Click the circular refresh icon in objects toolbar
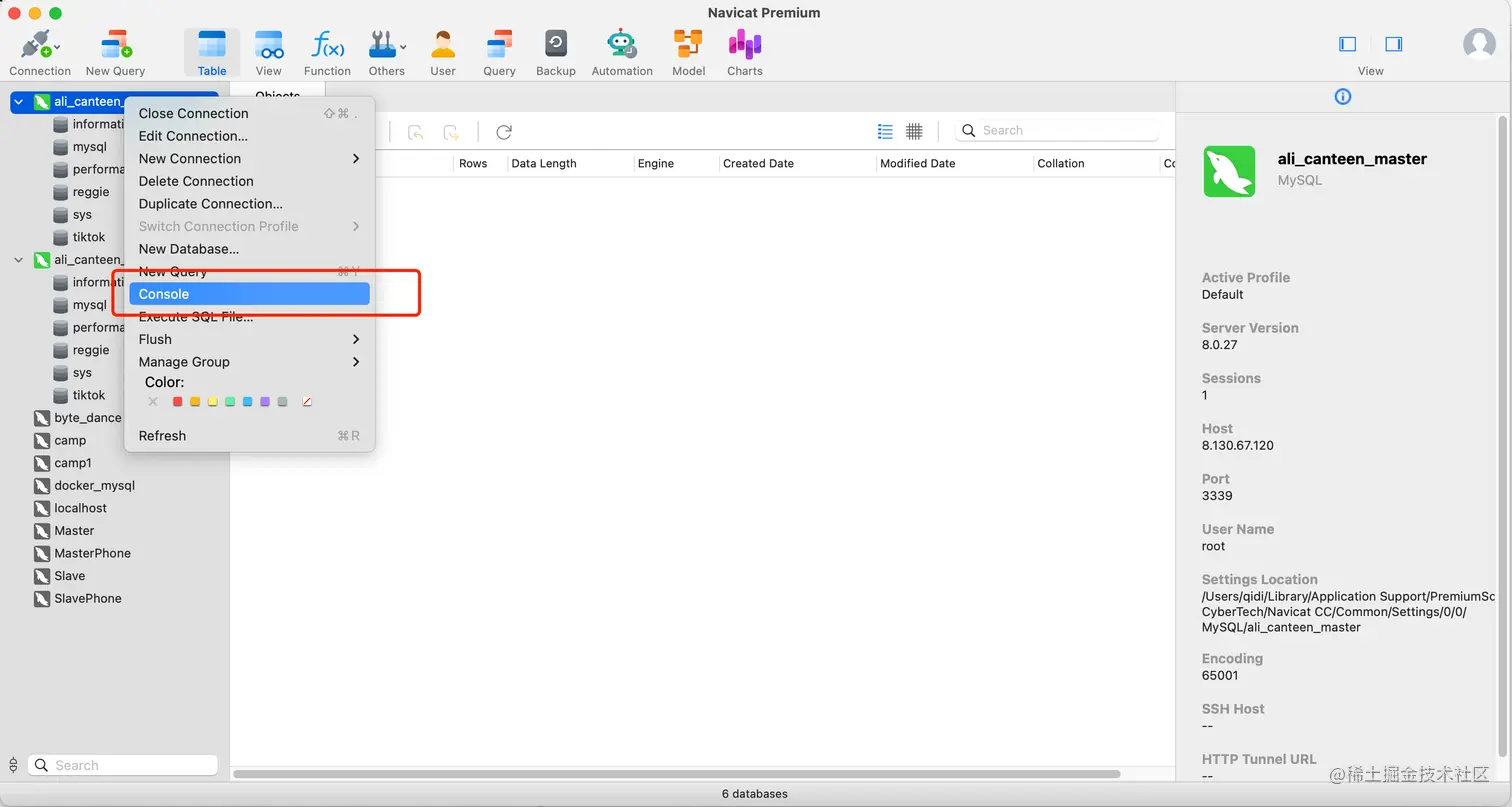This screenshot has width=1512, height=807. tap(504, 132)
